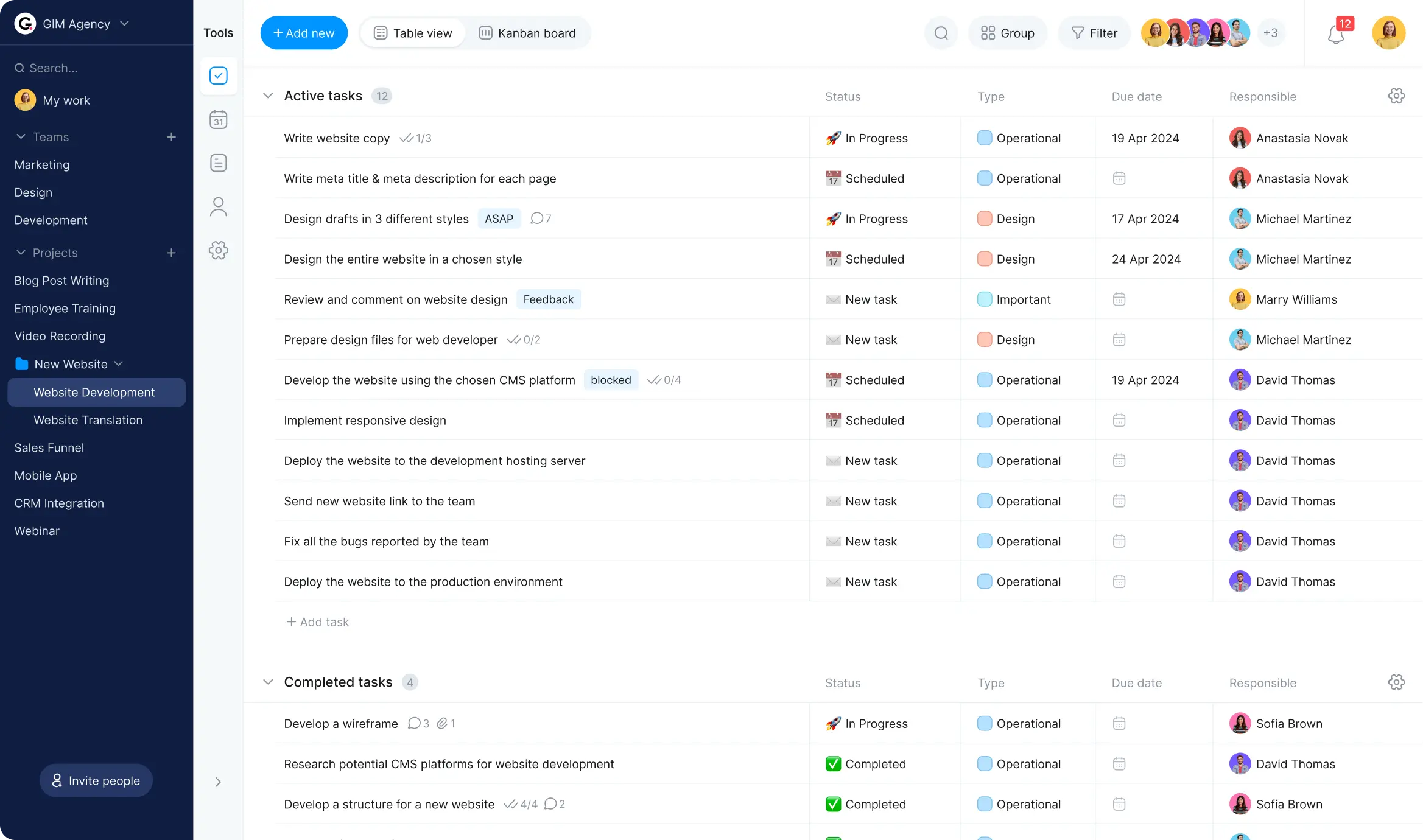Open comments on Design drafts task
Image resolution: width=1423 pixels, height=840 pixels.
[x=541, y=219]
